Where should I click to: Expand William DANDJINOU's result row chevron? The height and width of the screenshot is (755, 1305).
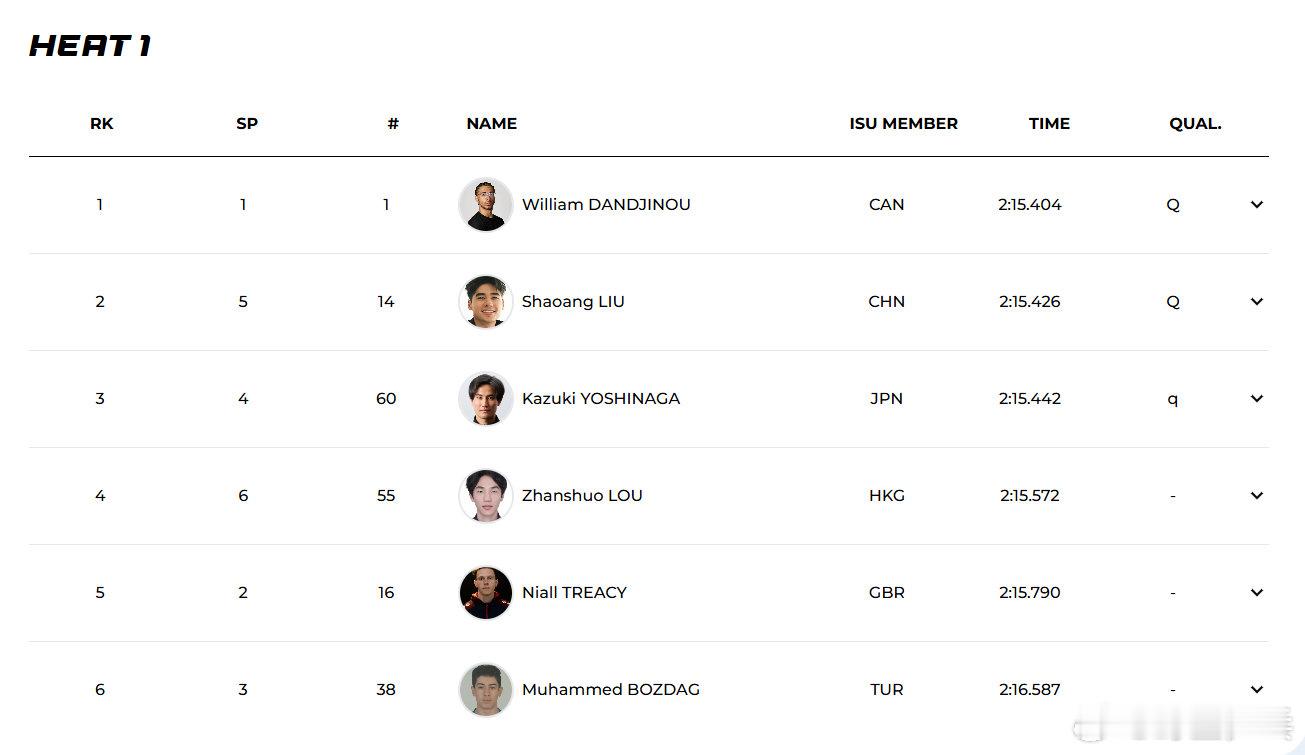tap(1257, 205)
